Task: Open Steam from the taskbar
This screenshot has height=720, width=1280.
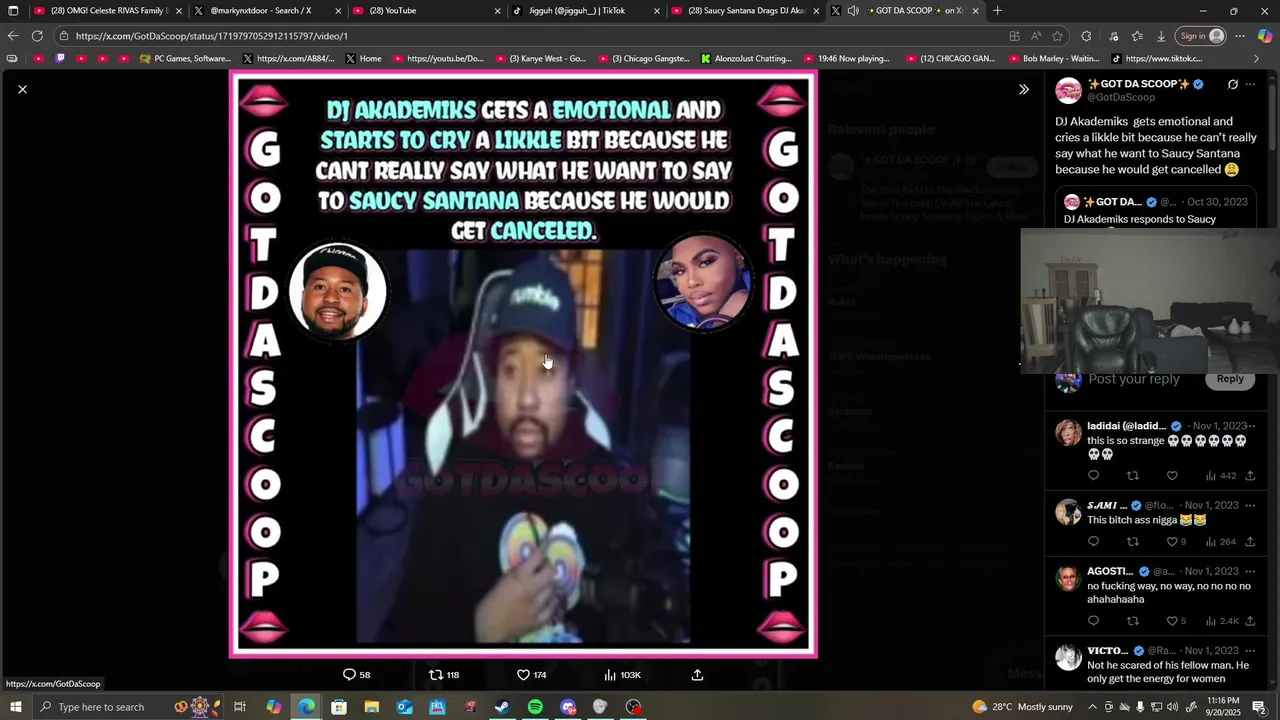Action: point(502,707)
